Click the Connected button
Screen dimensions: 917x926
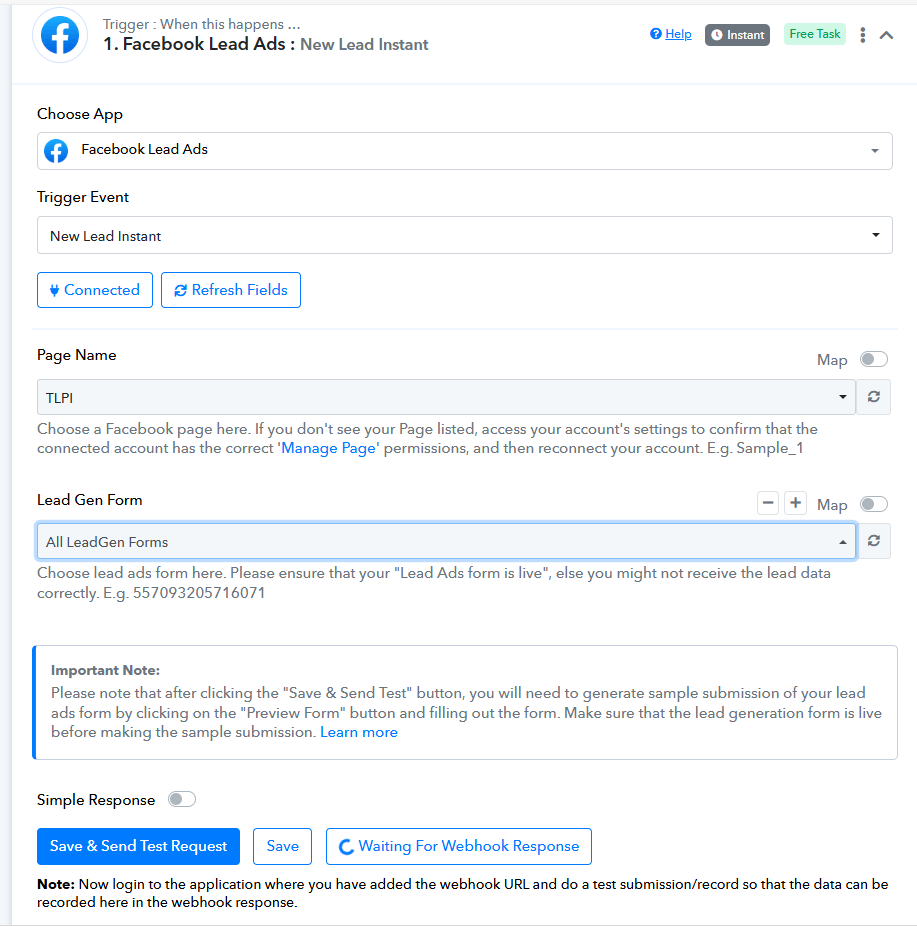click(x=95, y=290)
